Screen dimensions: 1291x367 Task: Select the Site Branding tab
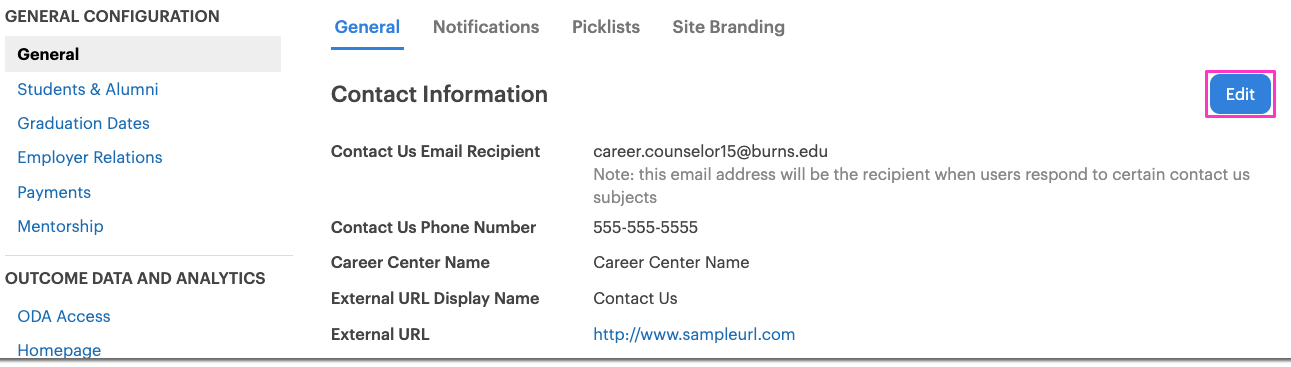point(728,27)
